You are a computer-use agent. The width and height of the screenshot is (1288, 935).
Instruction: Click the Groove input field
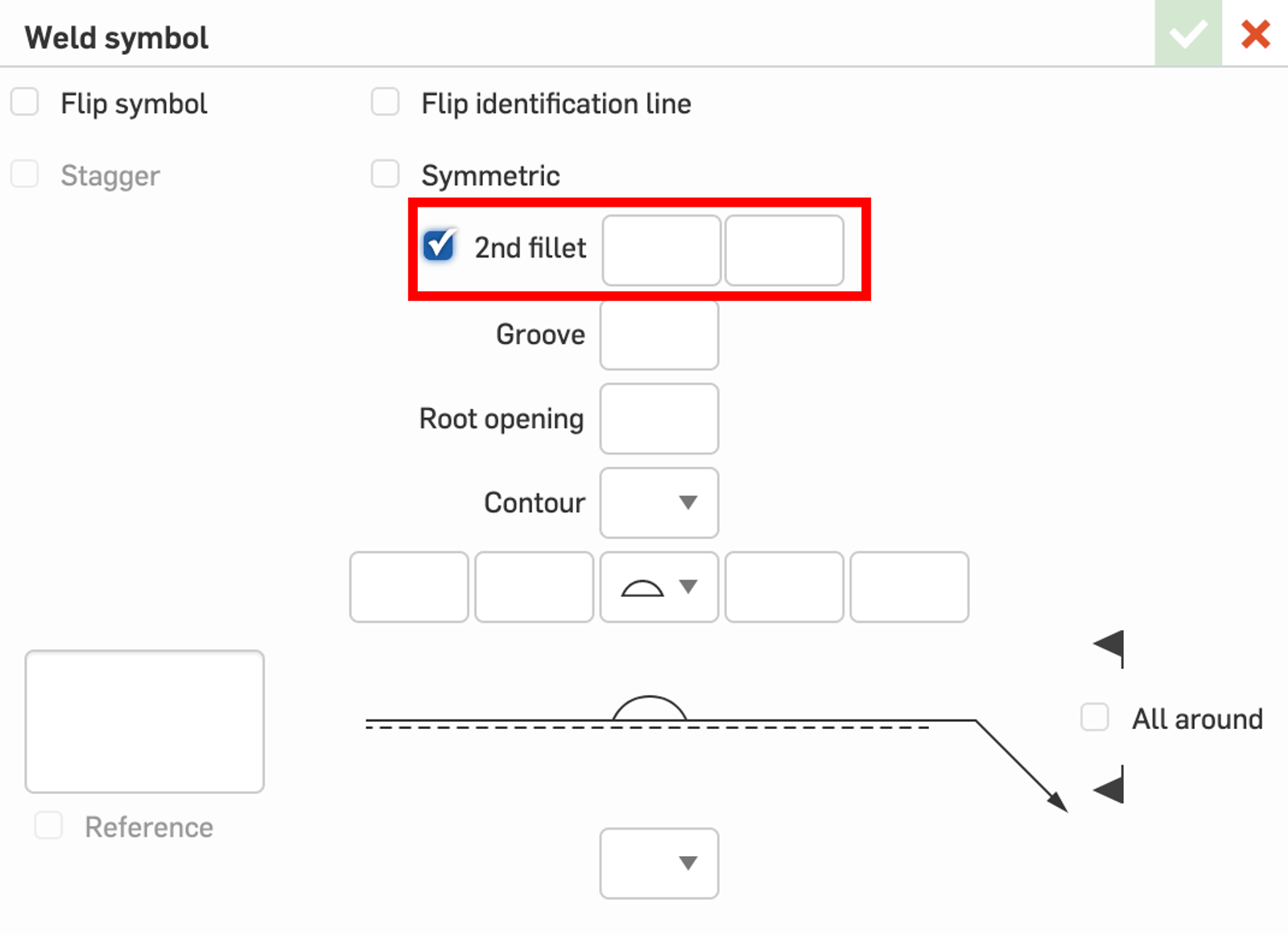coord(658,335)
